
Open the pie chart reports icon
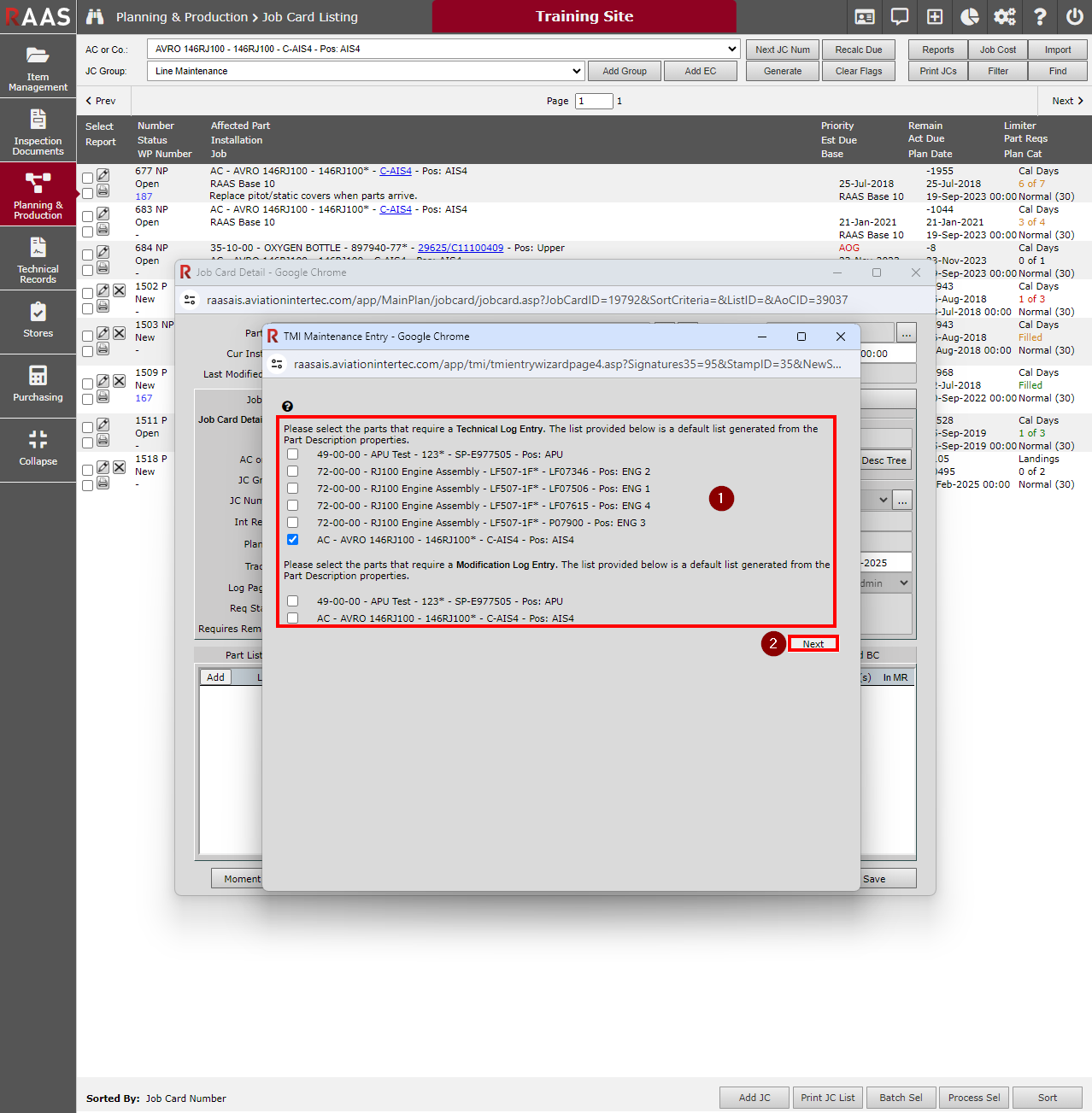pos(970,17)
